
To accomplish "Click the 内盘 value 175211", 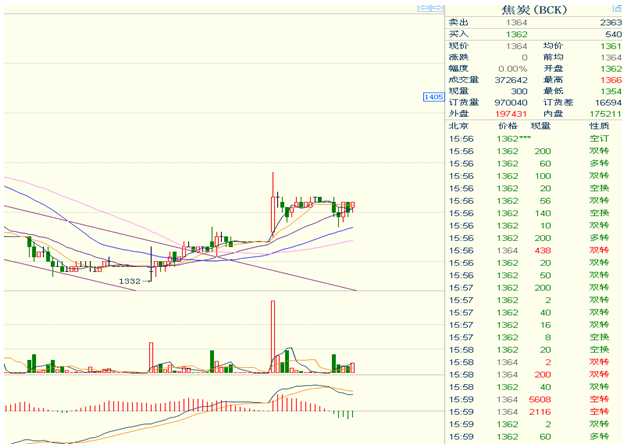I will pyautogui.click(x=605, y=114).
